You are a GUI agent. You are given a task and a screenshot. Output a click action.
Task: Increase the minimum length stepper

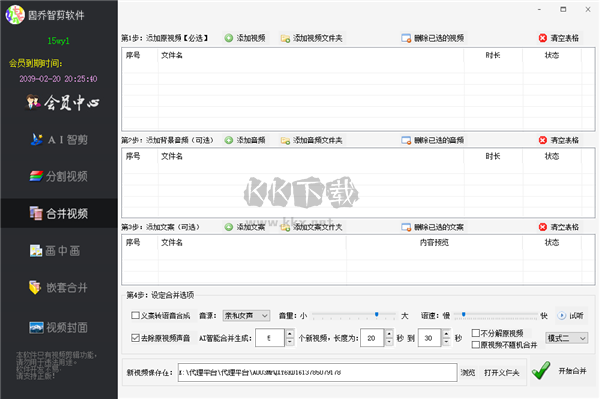pos(389,334)
